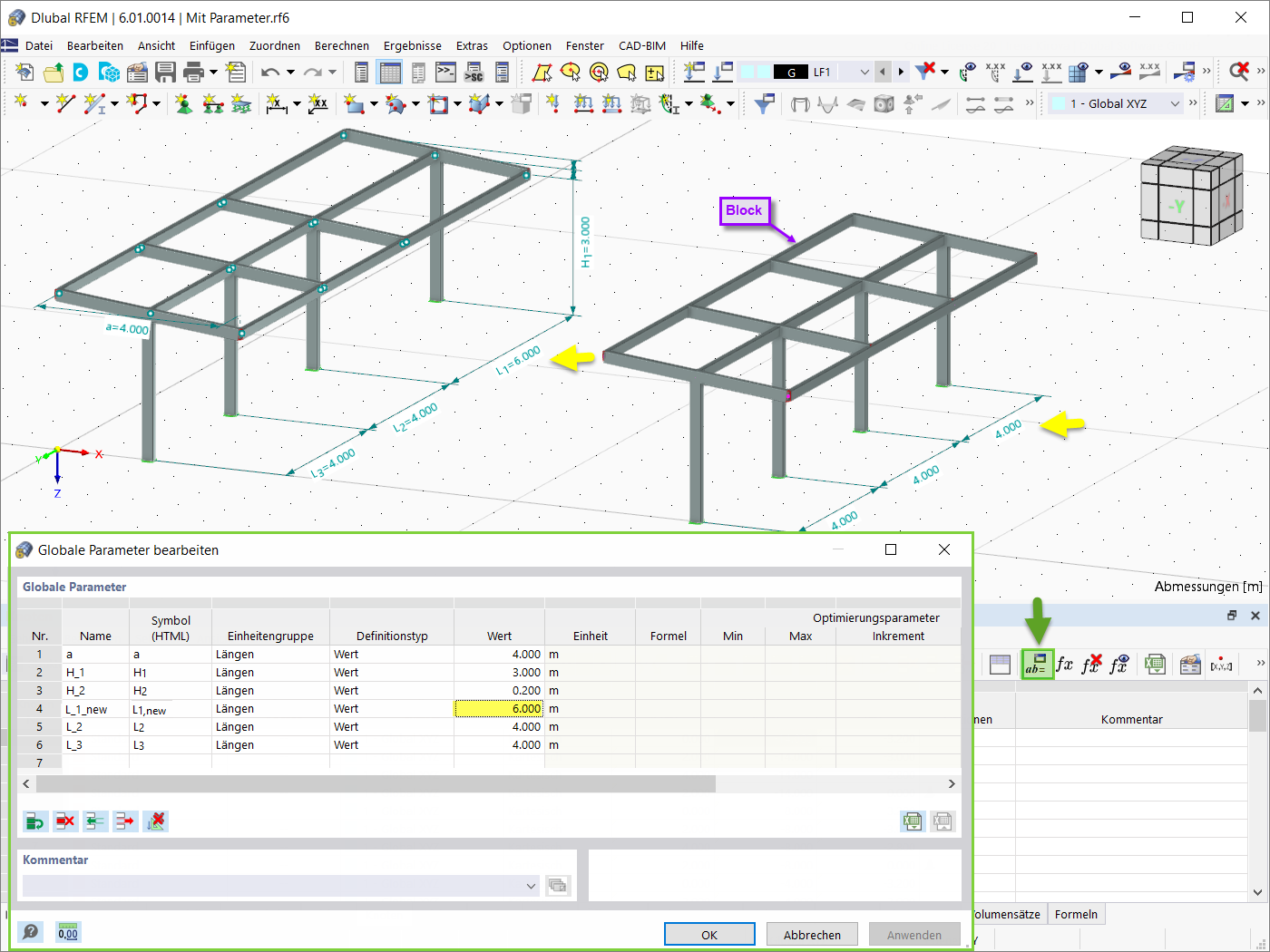Image resolution: width=1270 pixels, height=952 pixels.
Task: Save the model with the floppy icon
Action: [x=165, y=73]
